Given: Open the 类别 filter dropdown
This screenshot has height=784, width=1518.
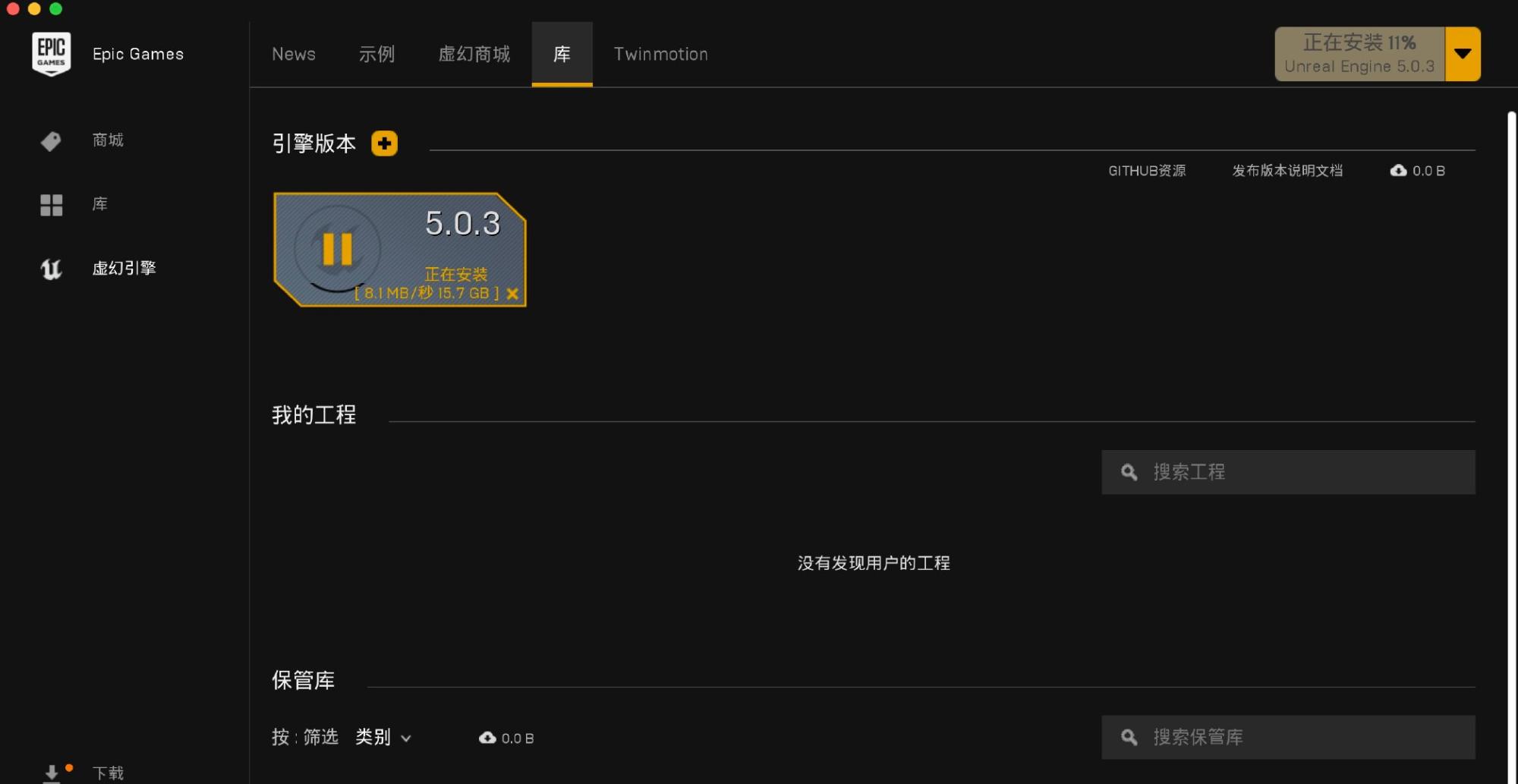Looking at the screenshot, I should coord(383,738).
